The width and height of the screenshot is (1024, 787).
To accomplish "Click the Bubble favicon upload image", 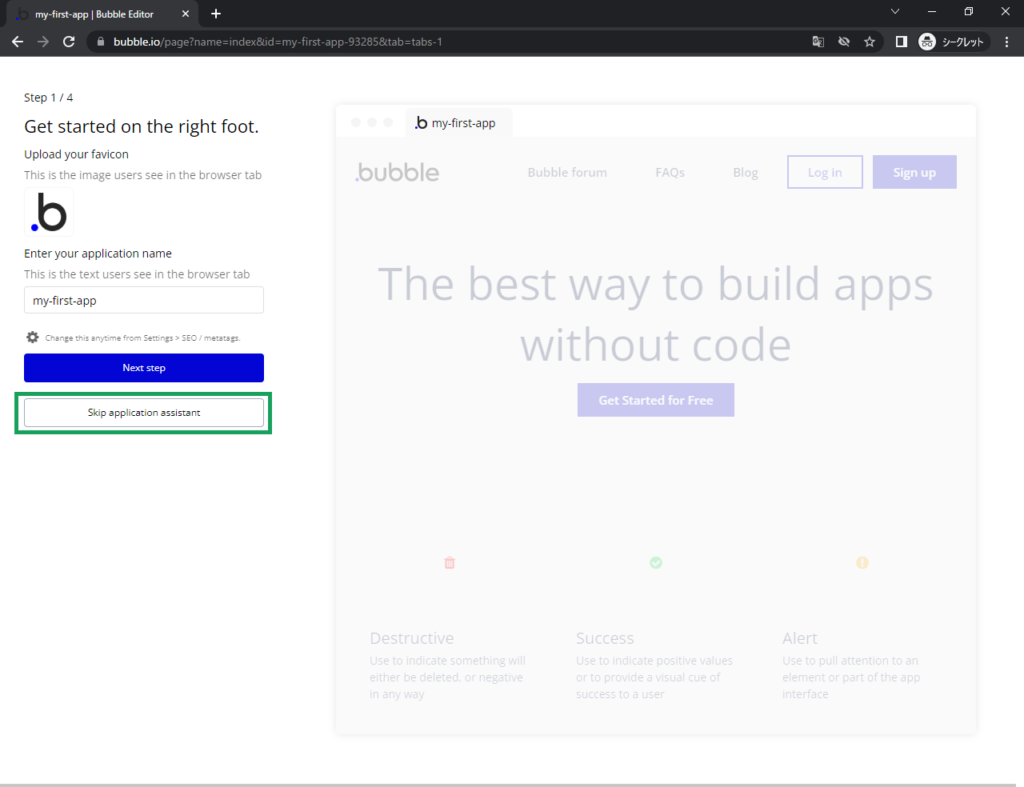I will (x=49, y=213).
